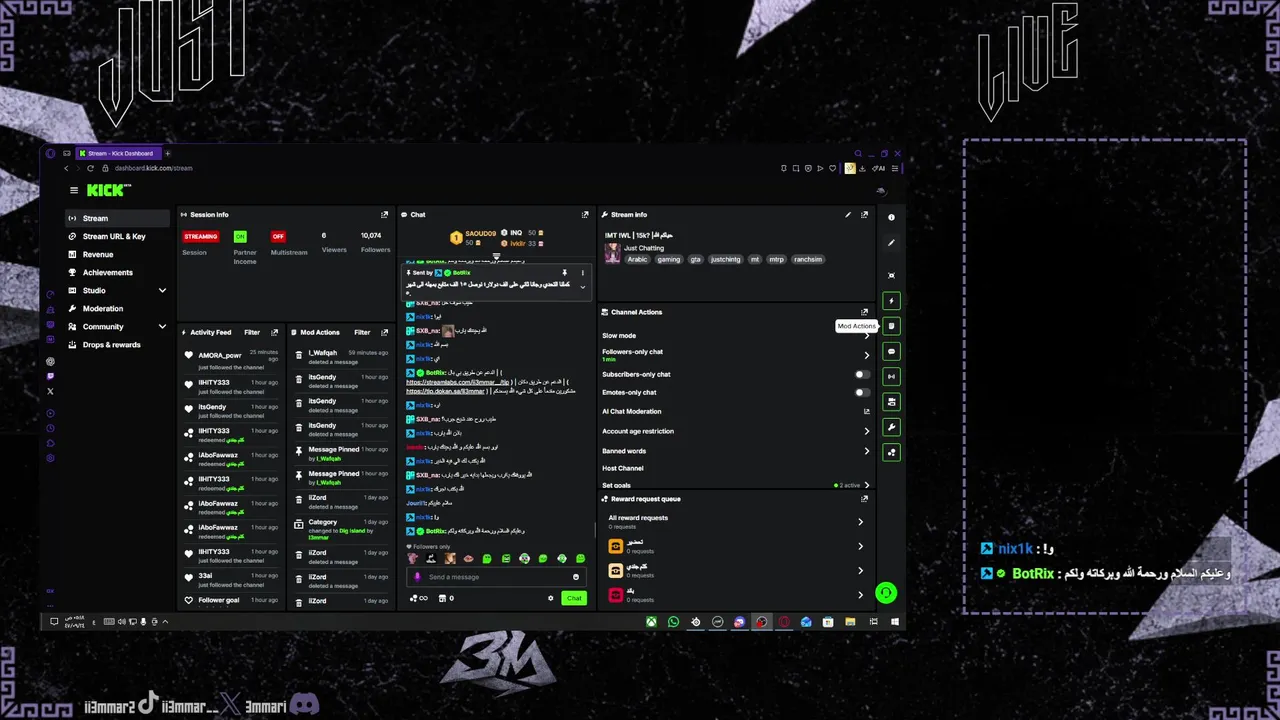
Task: Click the pin icon on pinned message
Action: tap(564, 273)
